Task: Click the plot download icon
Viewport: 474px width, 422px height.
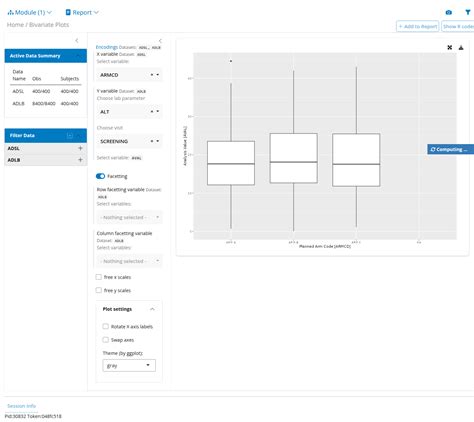Action: click(x=461, y=48)
